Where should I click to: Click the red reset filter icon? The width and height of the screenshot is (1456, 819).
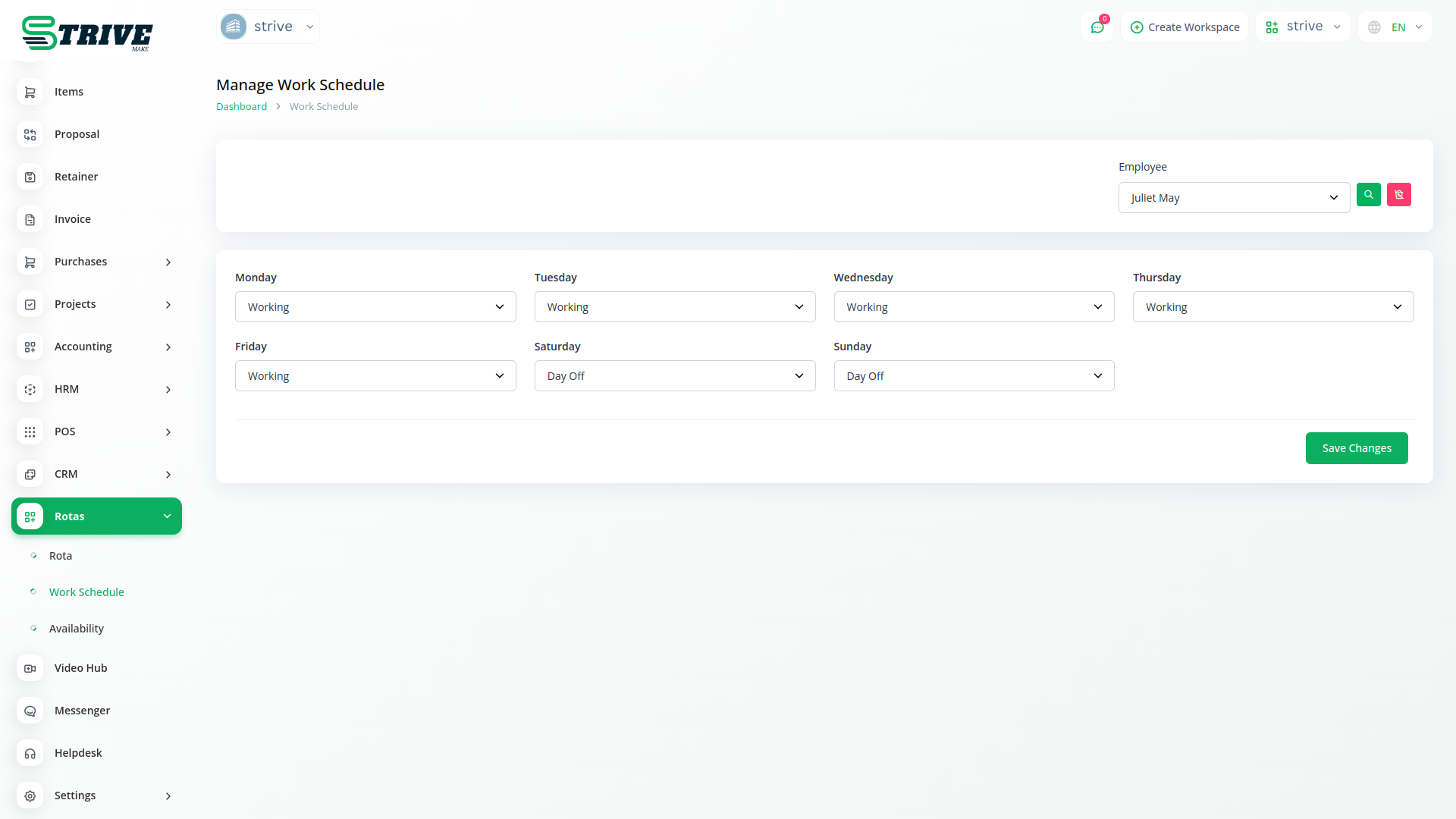[x=1398, y=195]
